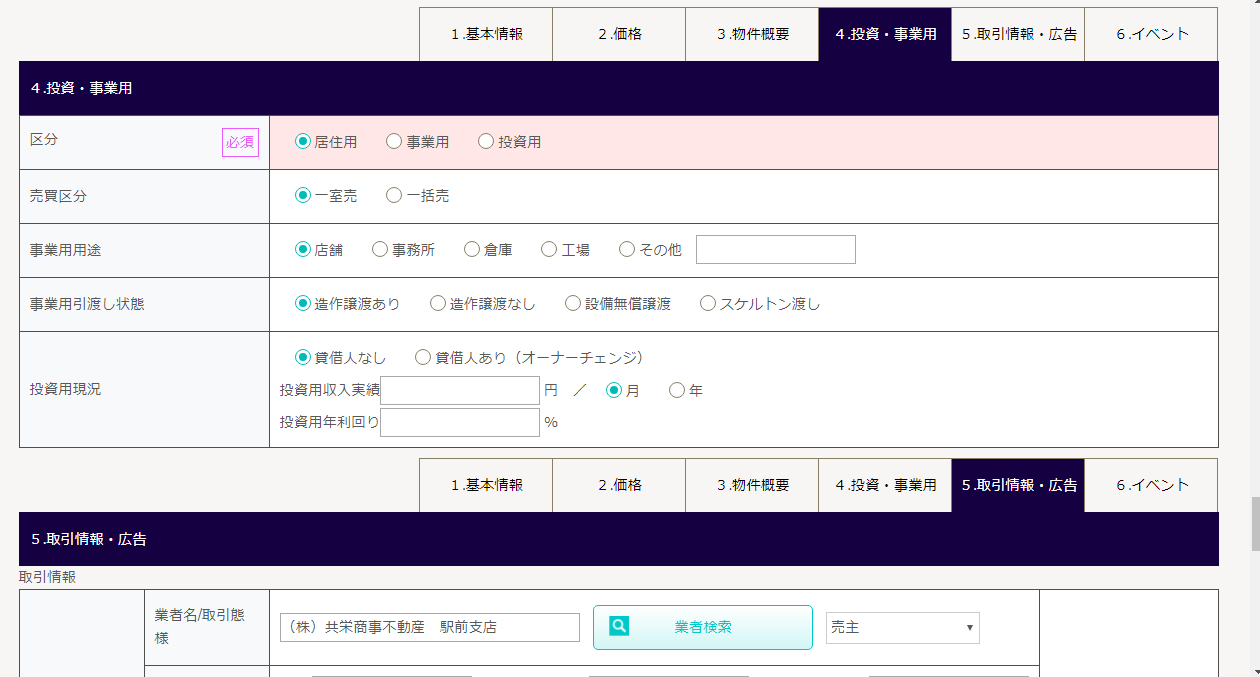Switch income period to 年
1260x677 pixels.
click(x=677, y=391)
